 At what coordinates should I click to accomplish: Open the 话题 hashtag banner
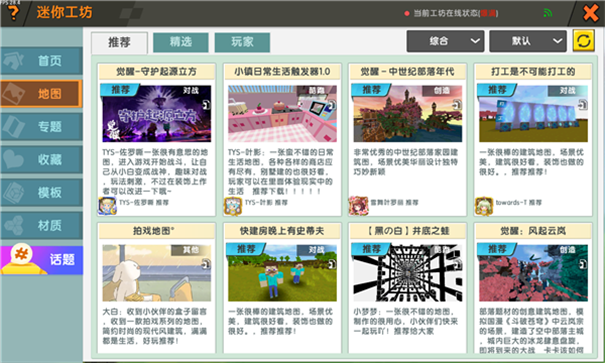point(42,259)
